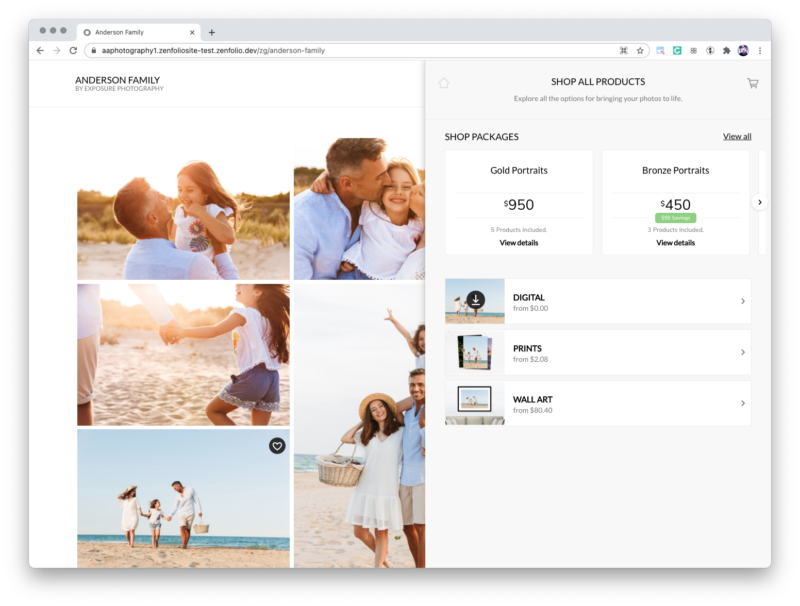Click the browser address bar
Image resolution: width=800 pixels, height=606 pixels.
pyautogui.click(x=350, y=50)
